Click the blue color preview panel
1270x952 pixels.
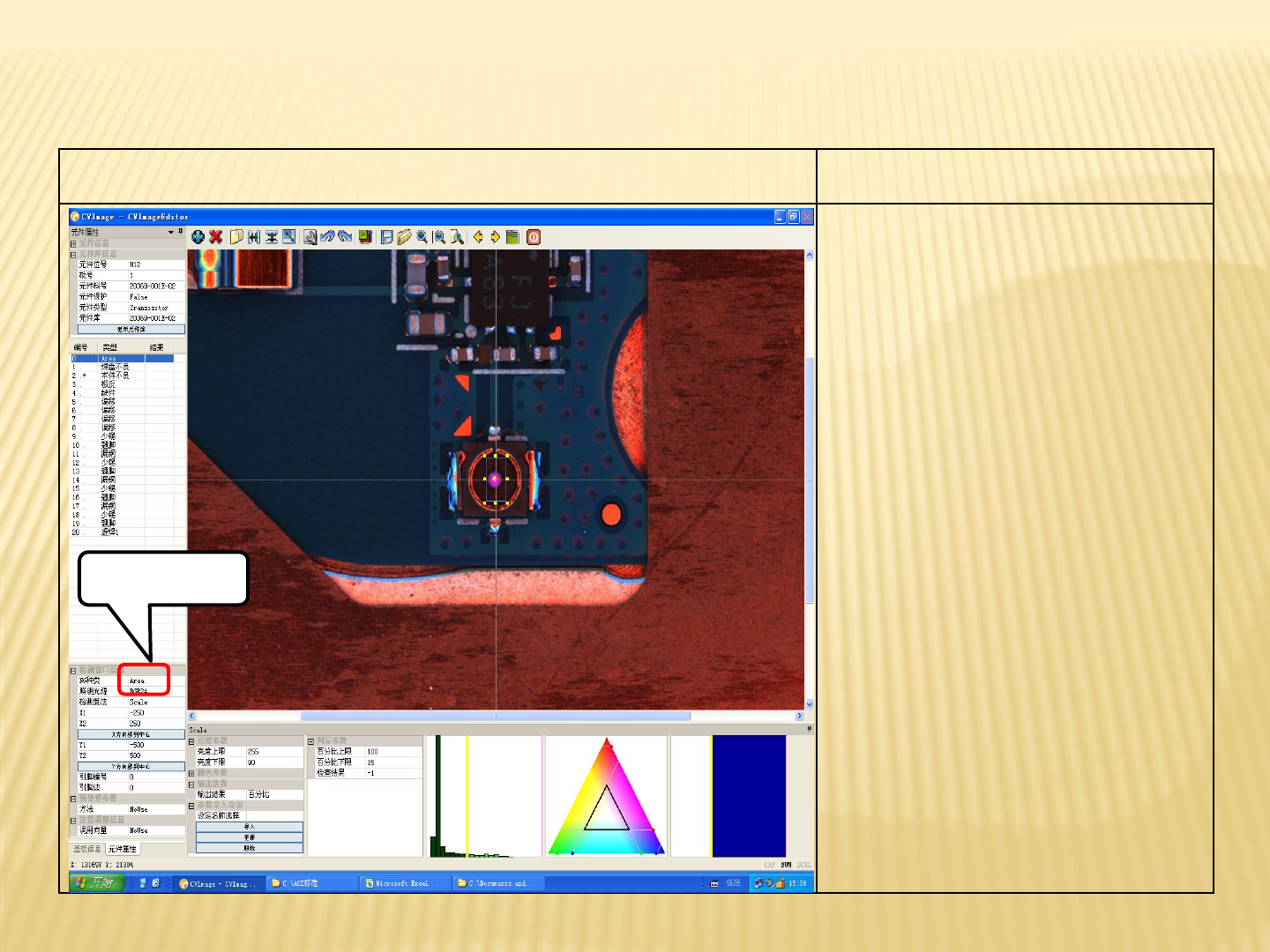(728, 797)
